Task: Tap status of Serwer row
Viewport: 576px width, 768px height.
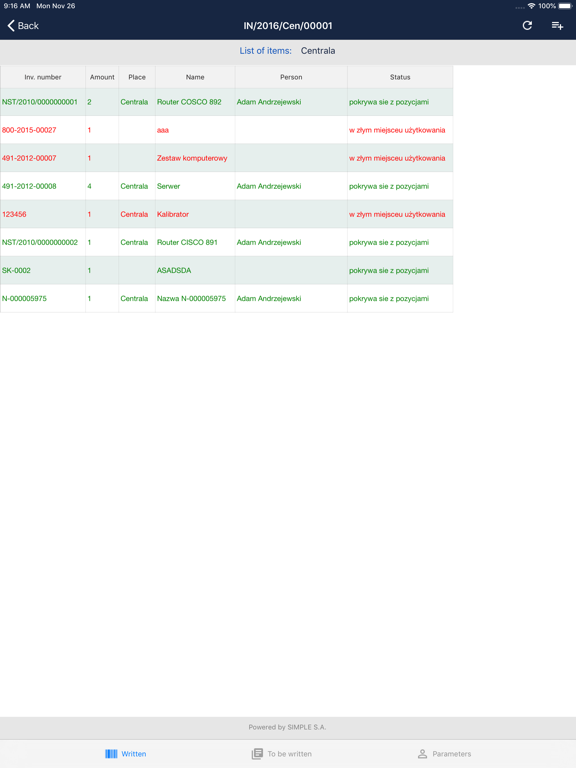Action: pos(389,186)
